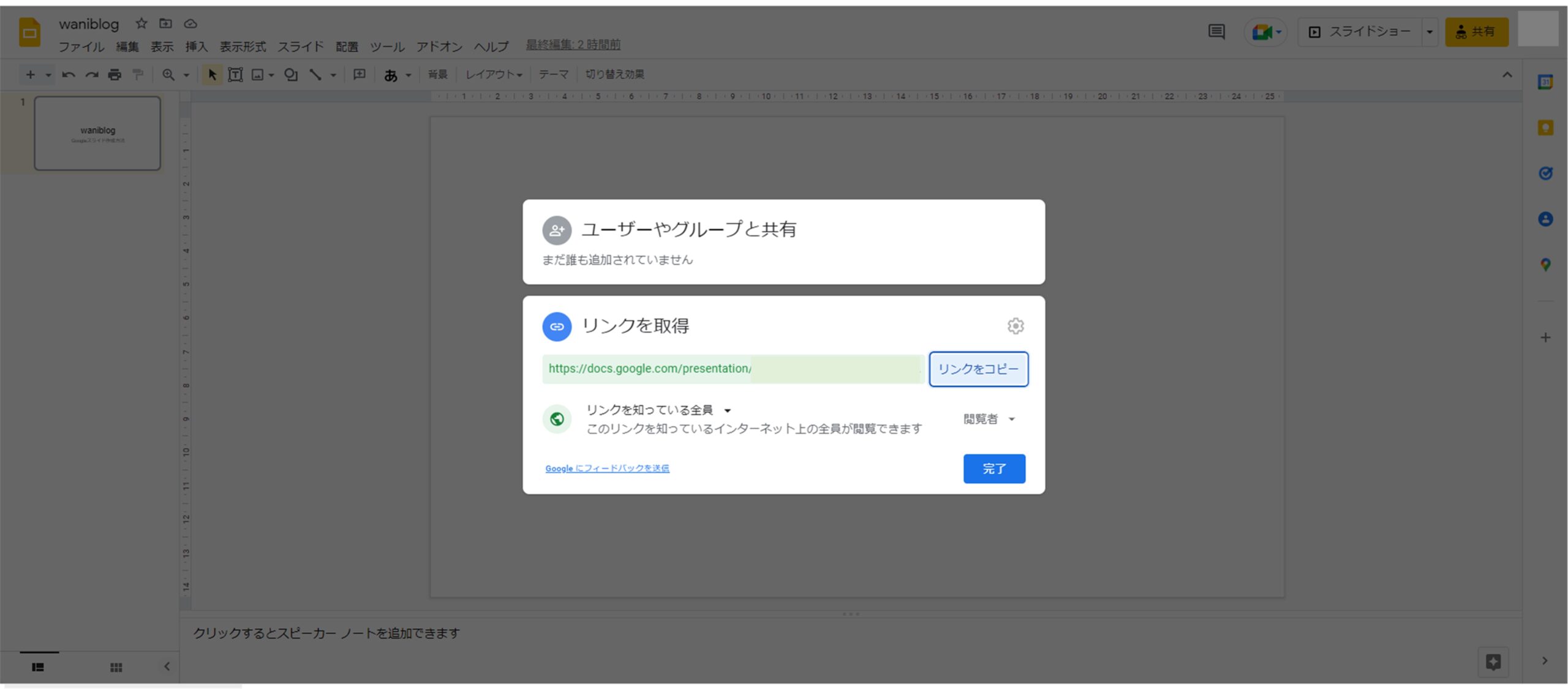Open the input tools dropdown arrow

point(409,75)
